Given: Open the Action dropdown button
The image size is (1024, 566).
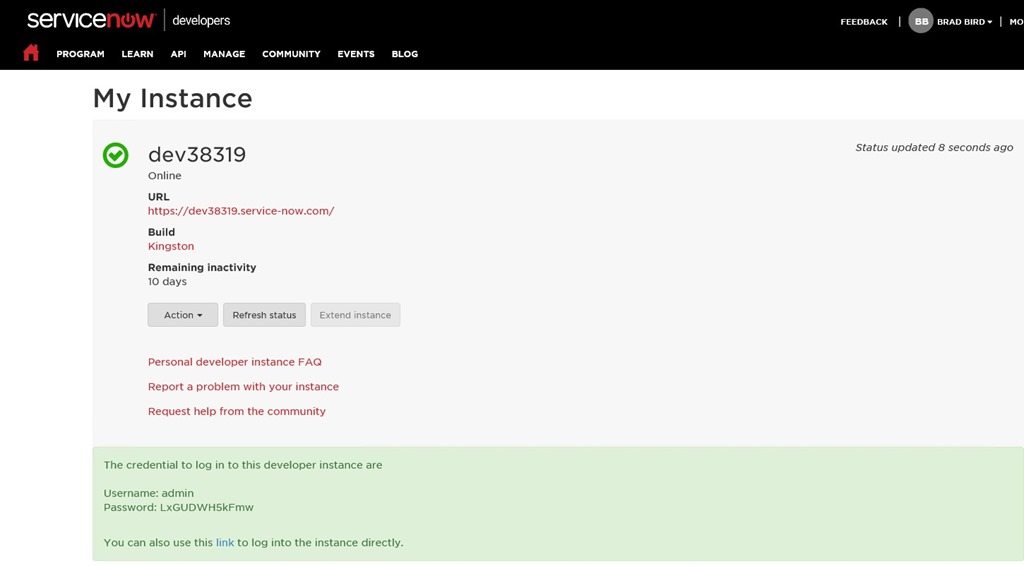Looking at the screenshot, I should click(x=183, y=315).
